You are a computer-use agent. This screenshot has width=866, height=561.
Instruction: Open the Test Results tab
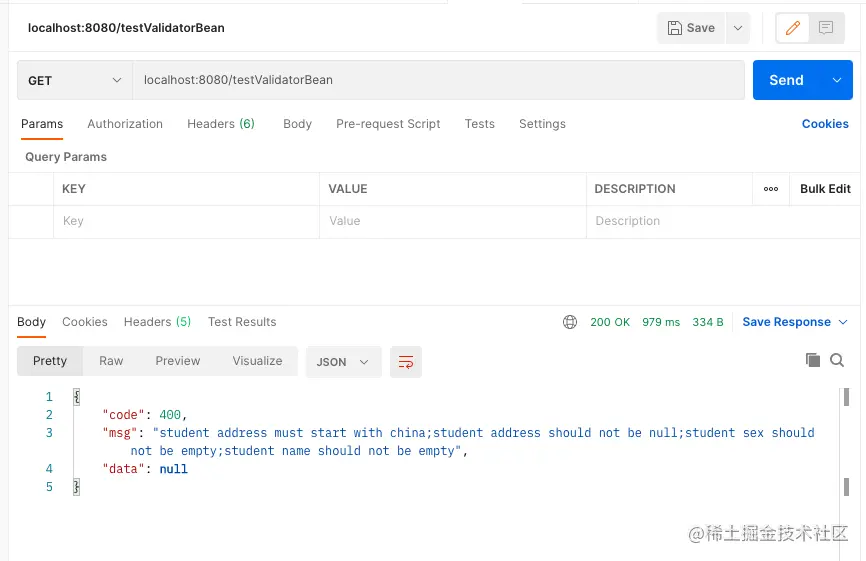pyautogui.click(x=242, y=322)
